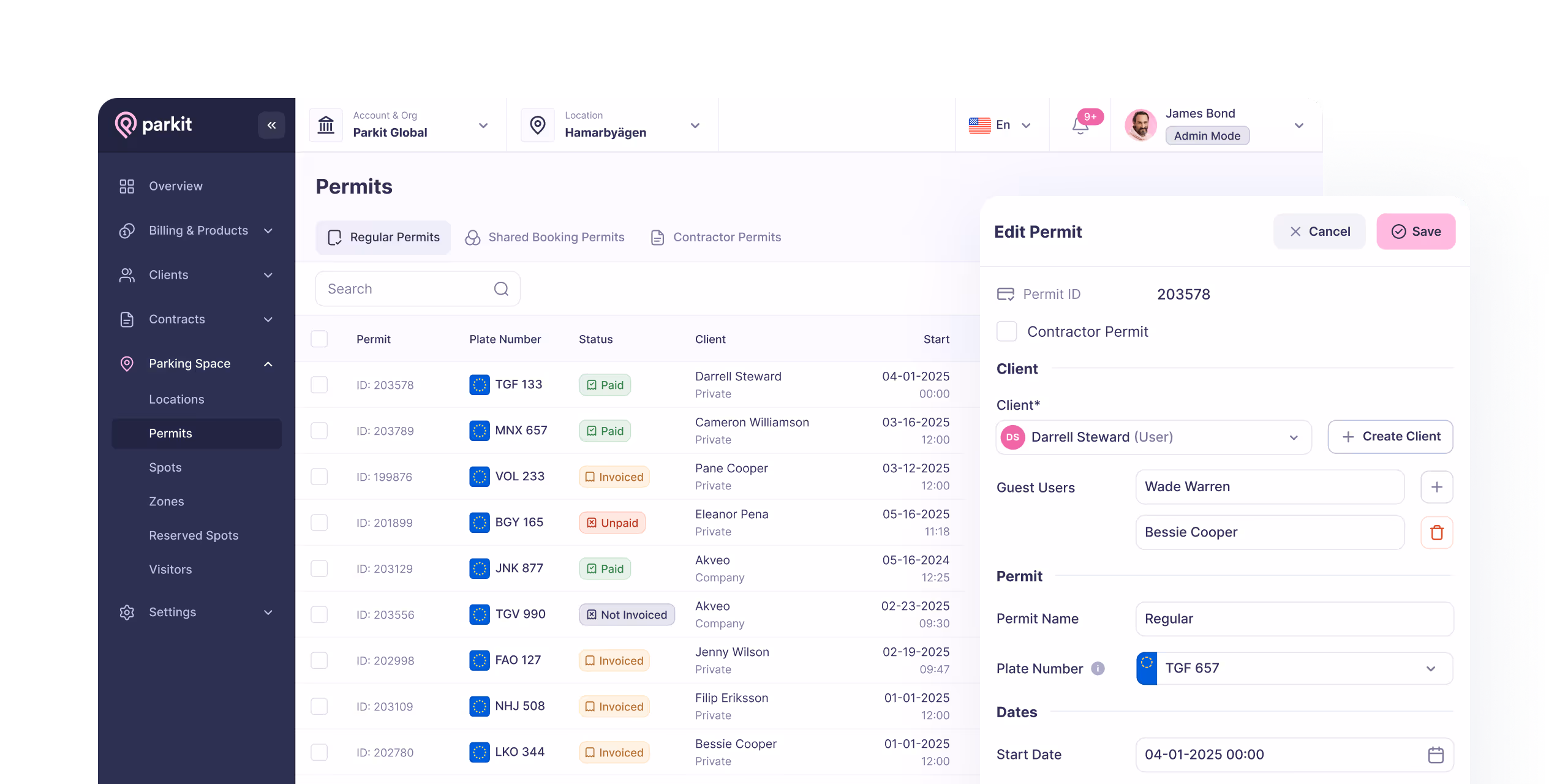Switch to Contractor Permits tab

[715, 238]
